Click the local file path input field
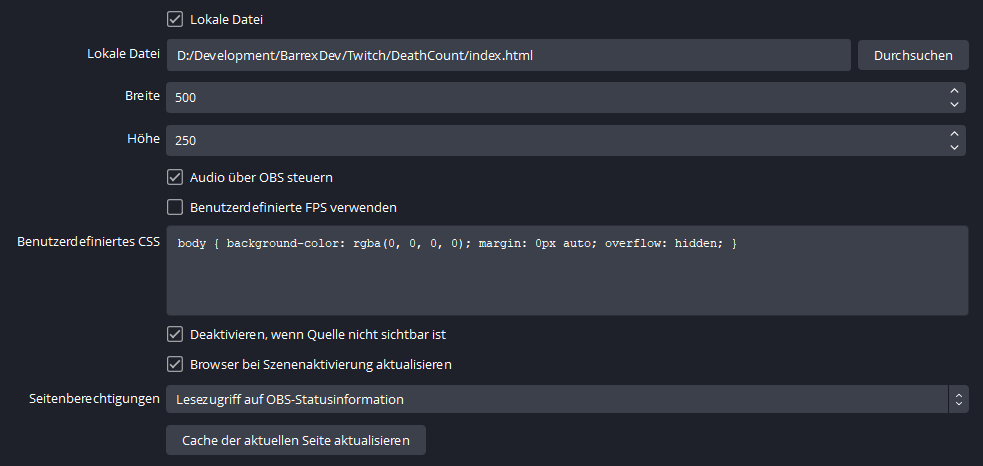 507,55
